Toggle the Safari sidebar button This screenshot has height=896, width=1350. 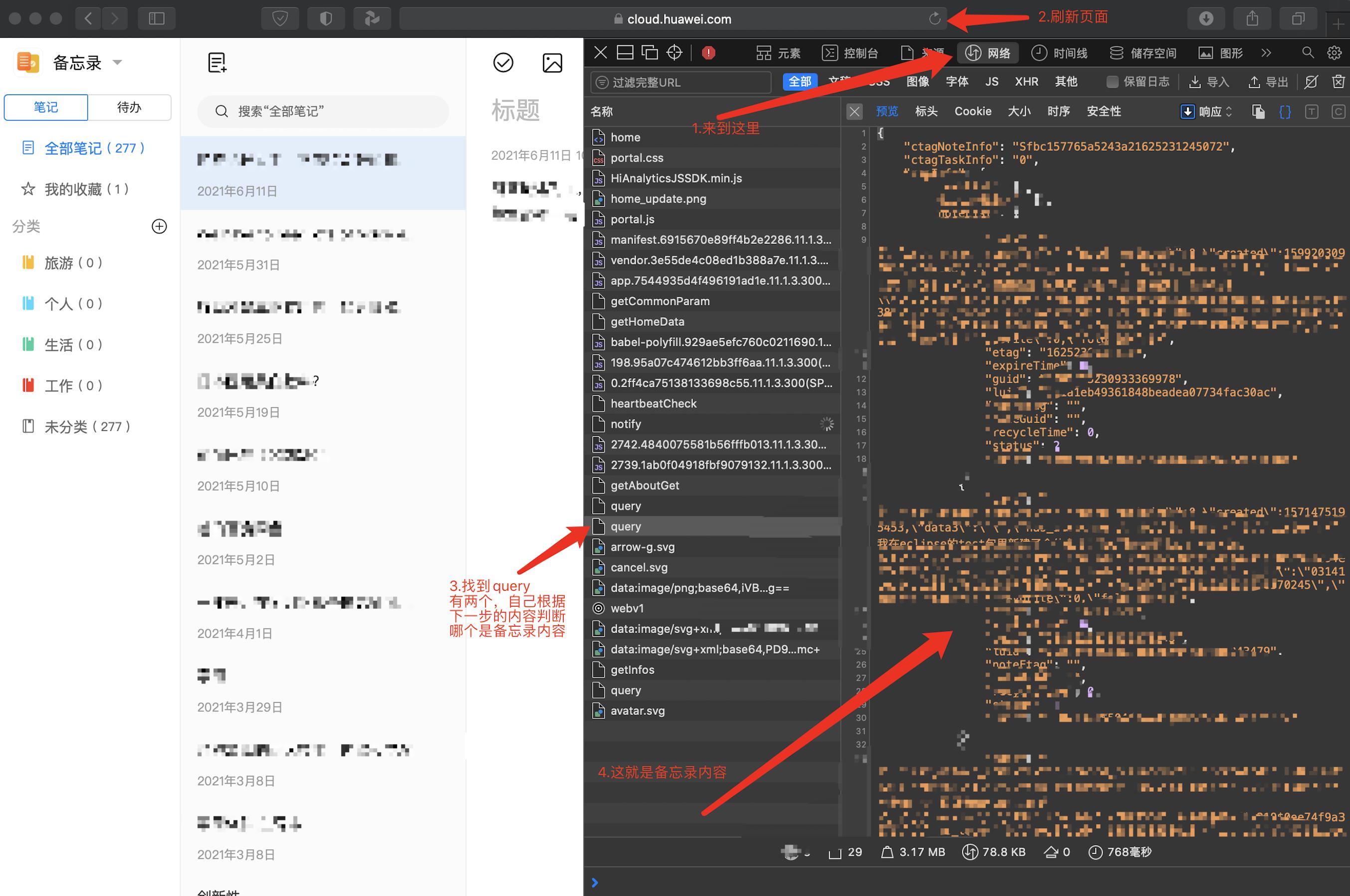tap(157, 18)
